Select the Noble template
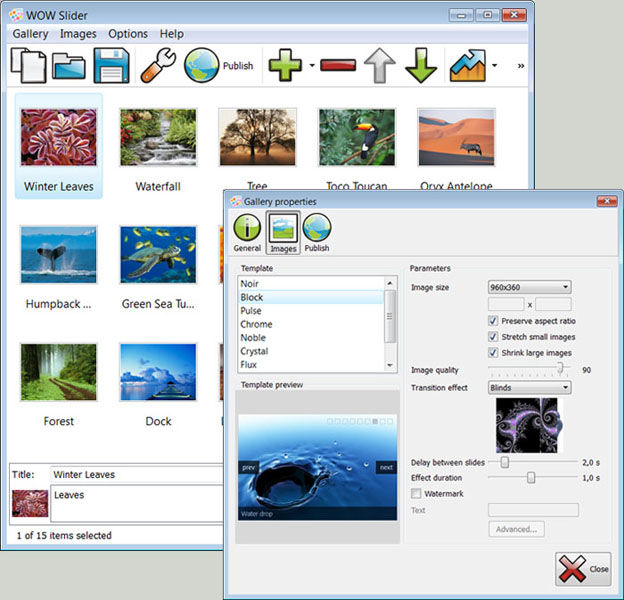 311,338
